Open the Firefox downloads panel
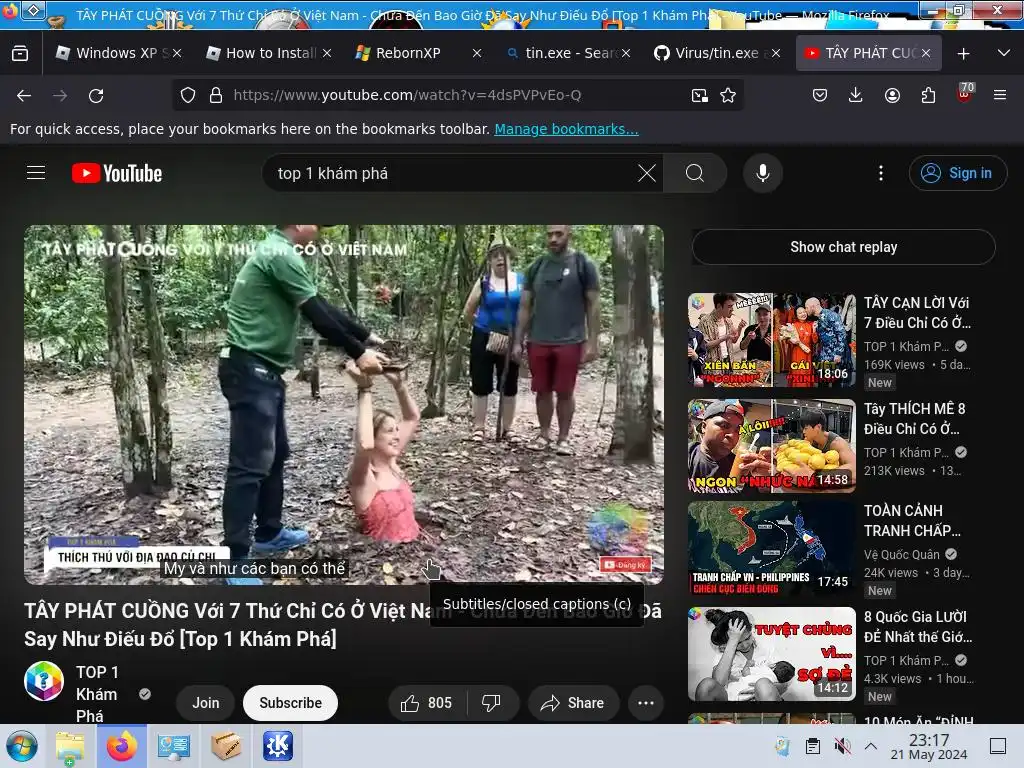The image size is (1024, 768). tap(856, 95)
